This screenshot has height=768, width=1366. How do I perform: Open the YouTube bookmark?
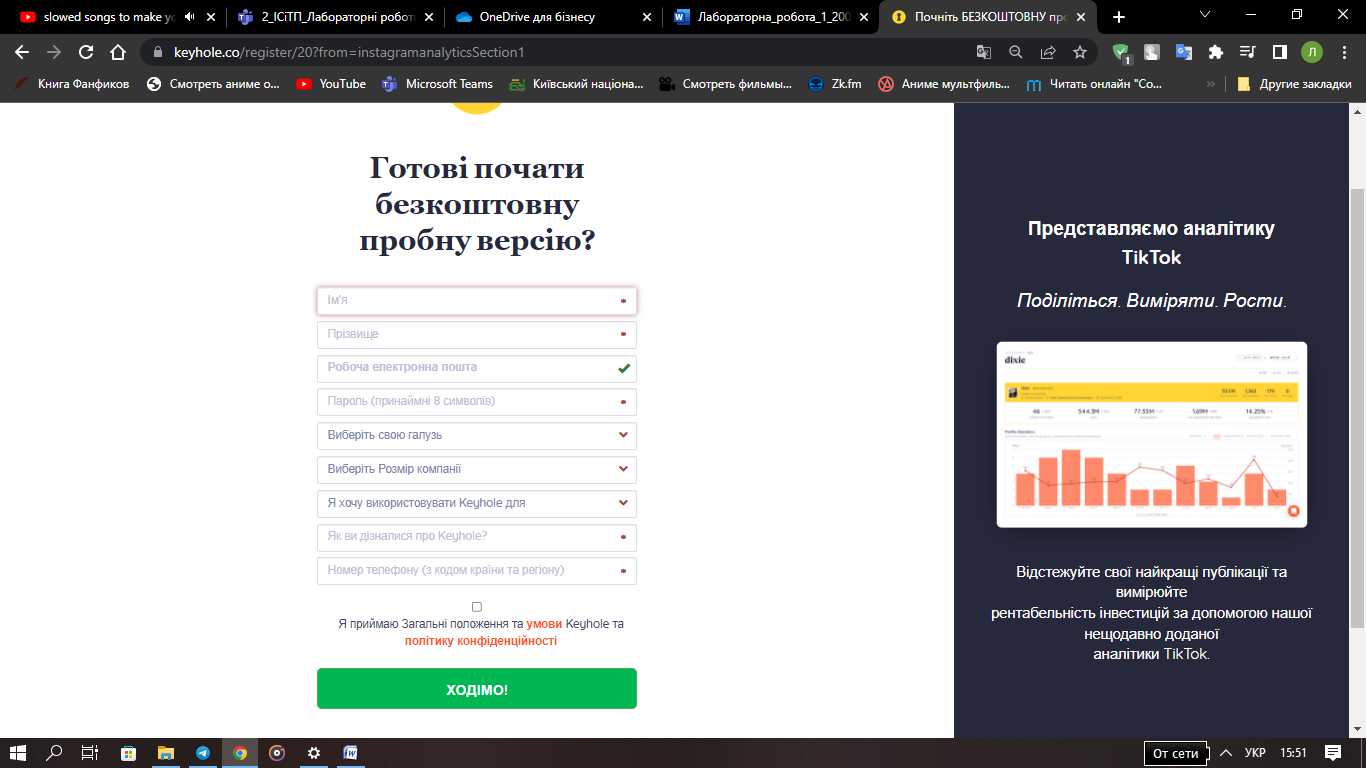[331, 84]
